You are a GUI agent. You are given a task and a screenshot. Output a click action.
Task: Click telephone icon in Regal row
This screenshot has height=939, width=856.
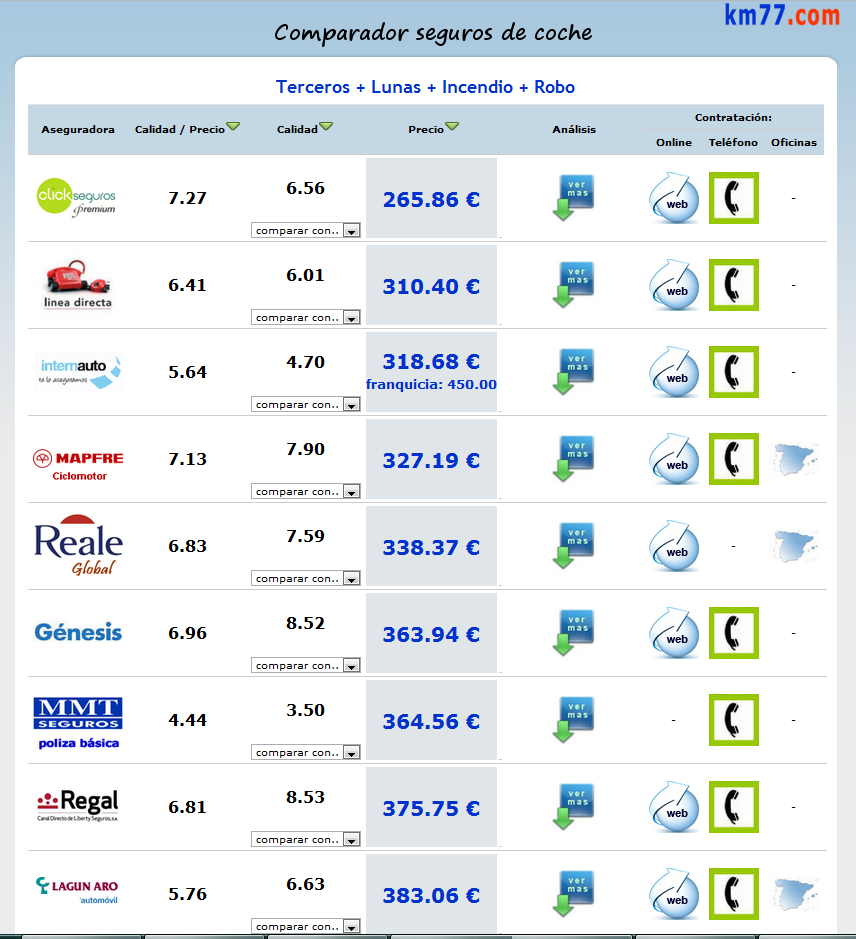(x=733, y=807)
